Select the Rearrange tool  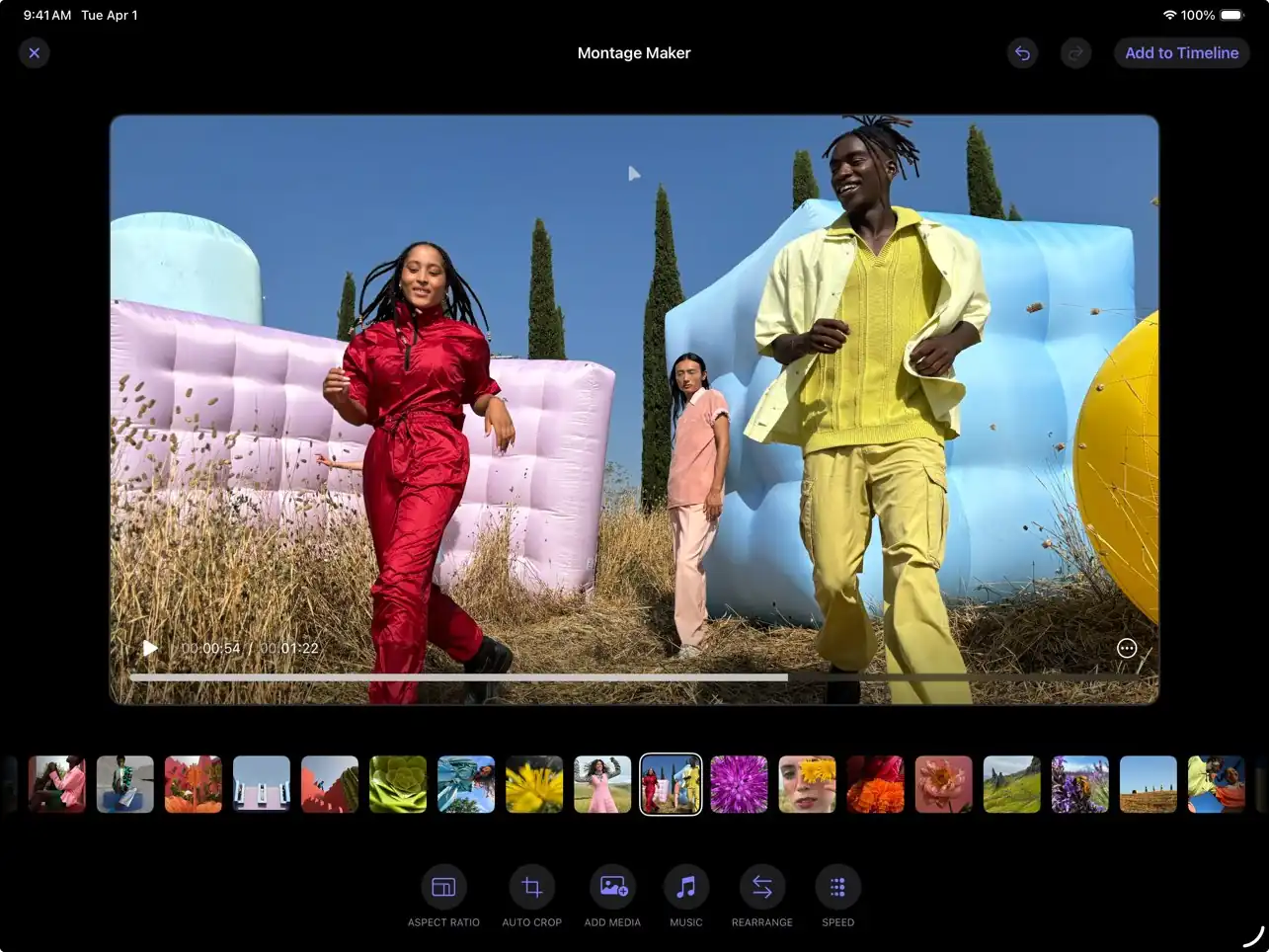click(x=761, y=887)
